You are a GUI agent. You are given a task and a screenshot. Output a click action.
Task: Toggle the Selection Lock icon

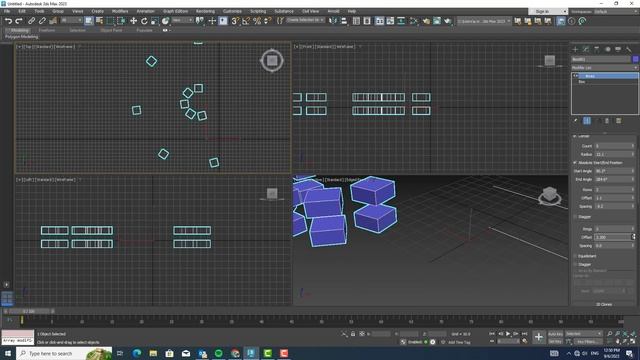[x=353, y=334]
